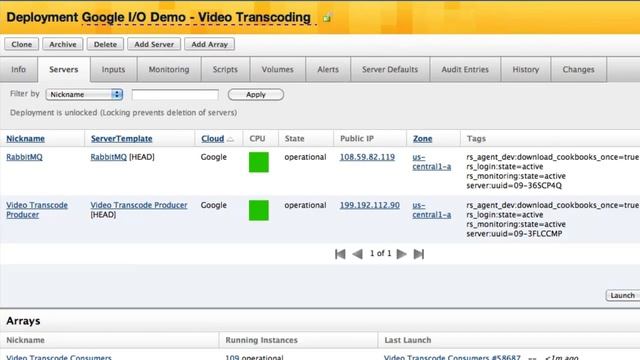Click the deployment lock icon beside title
The width and height of the screenshot is (640, 360).
pyautogui.click(x=327, y=18)
